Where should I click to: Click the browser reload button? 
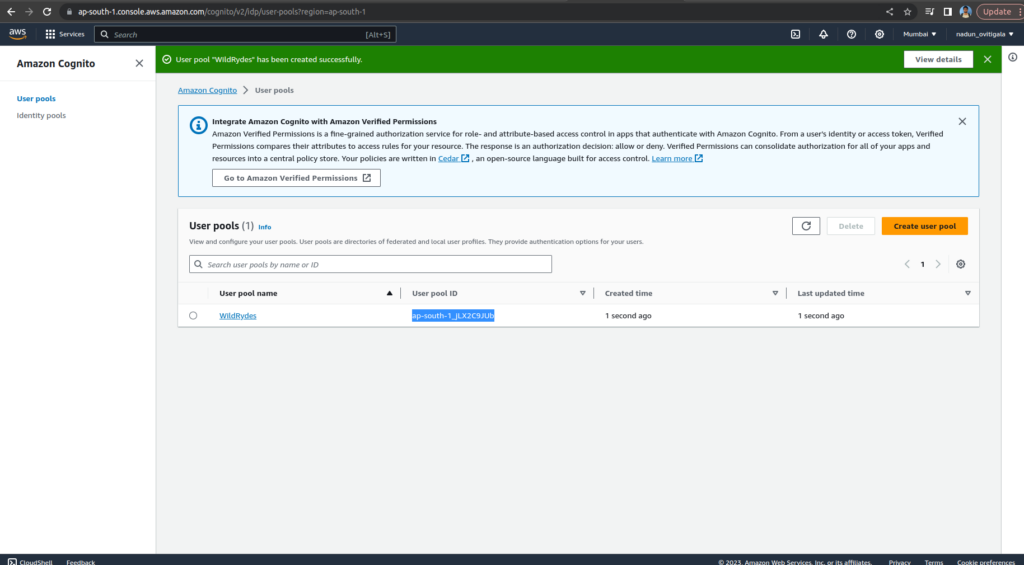tap(47, 12)
